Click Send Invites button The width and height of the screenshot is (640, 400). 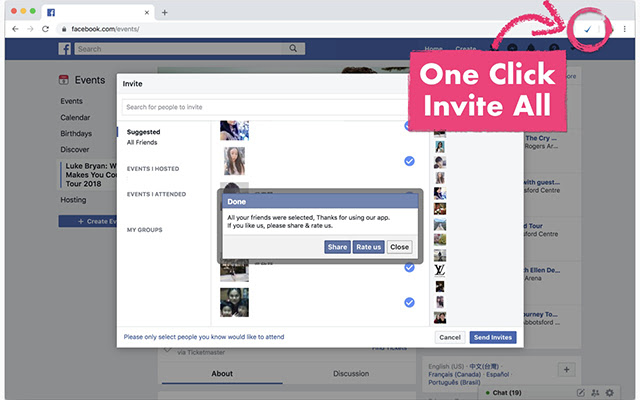coord(493,337)
